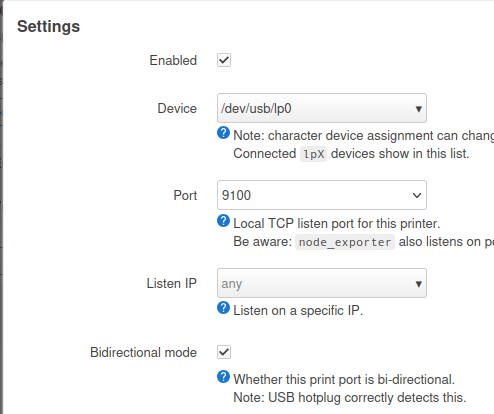Click inside the Port 9100 input field

pyautogui.click(x=313, y=195)
